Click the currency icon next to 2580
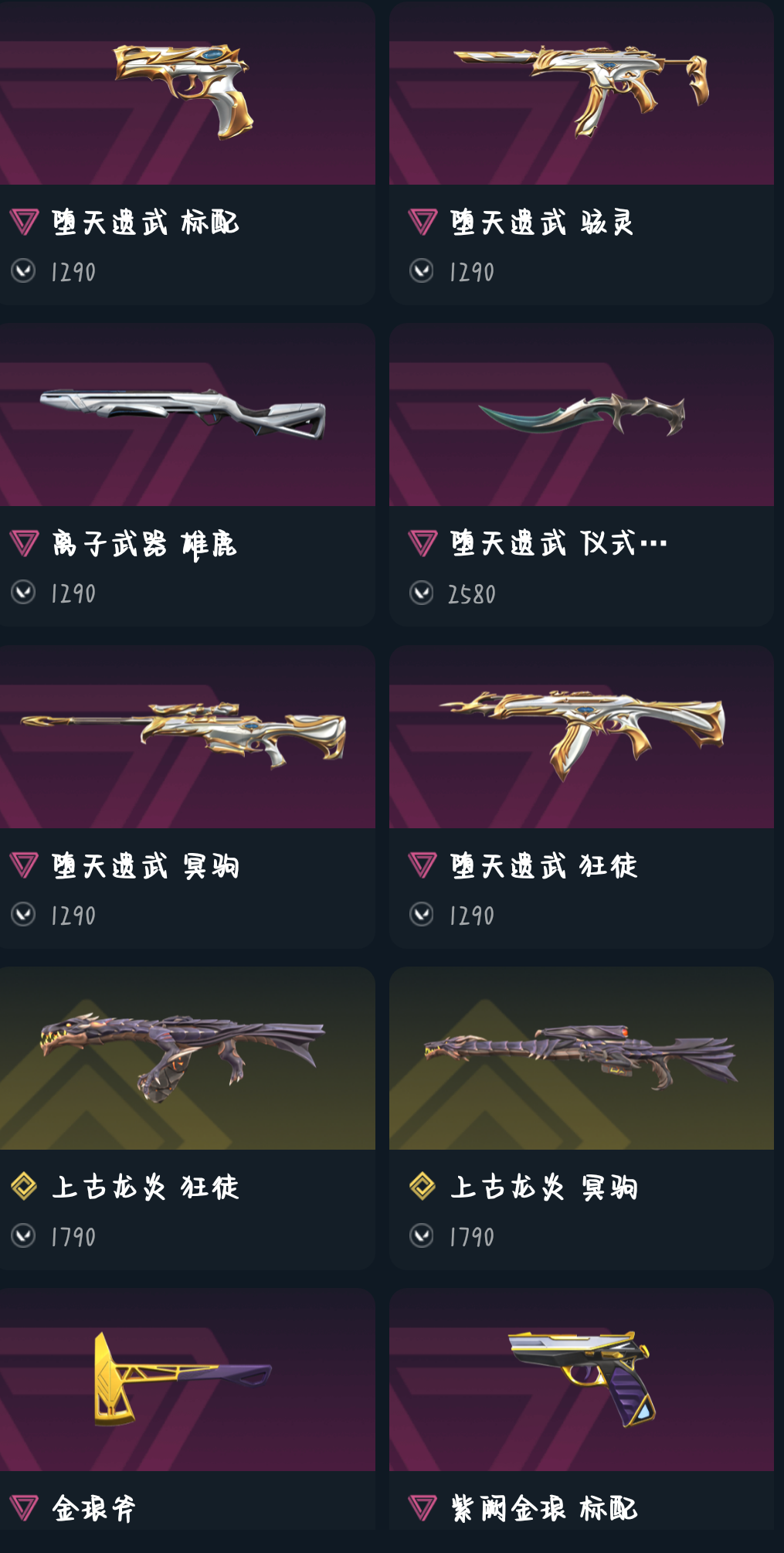Viewport: 784px width, 1553px height. click(x=422, y=593)
